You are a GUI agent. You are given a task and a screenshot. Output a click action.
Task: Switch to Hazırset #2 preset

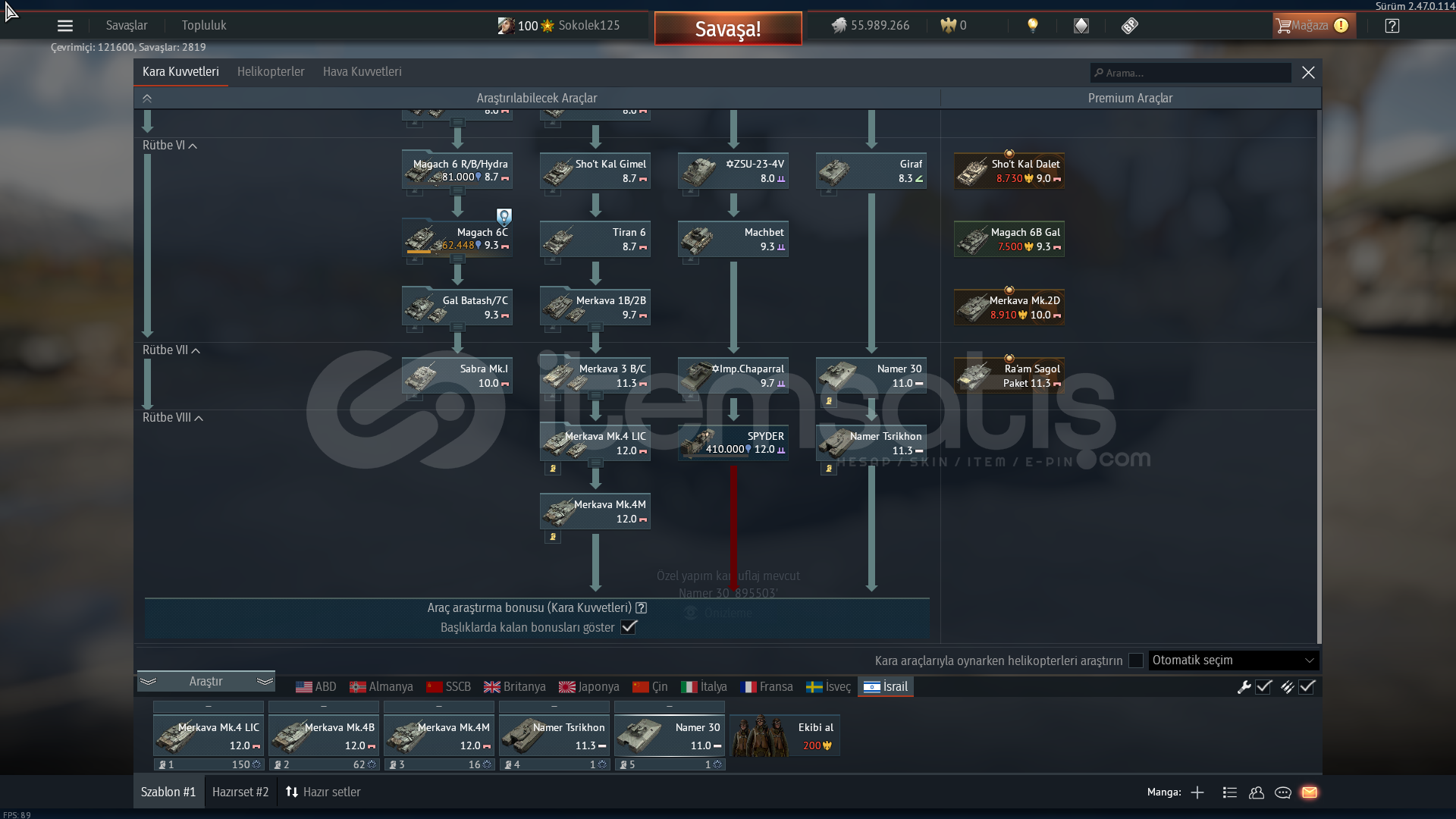point(240,792)
